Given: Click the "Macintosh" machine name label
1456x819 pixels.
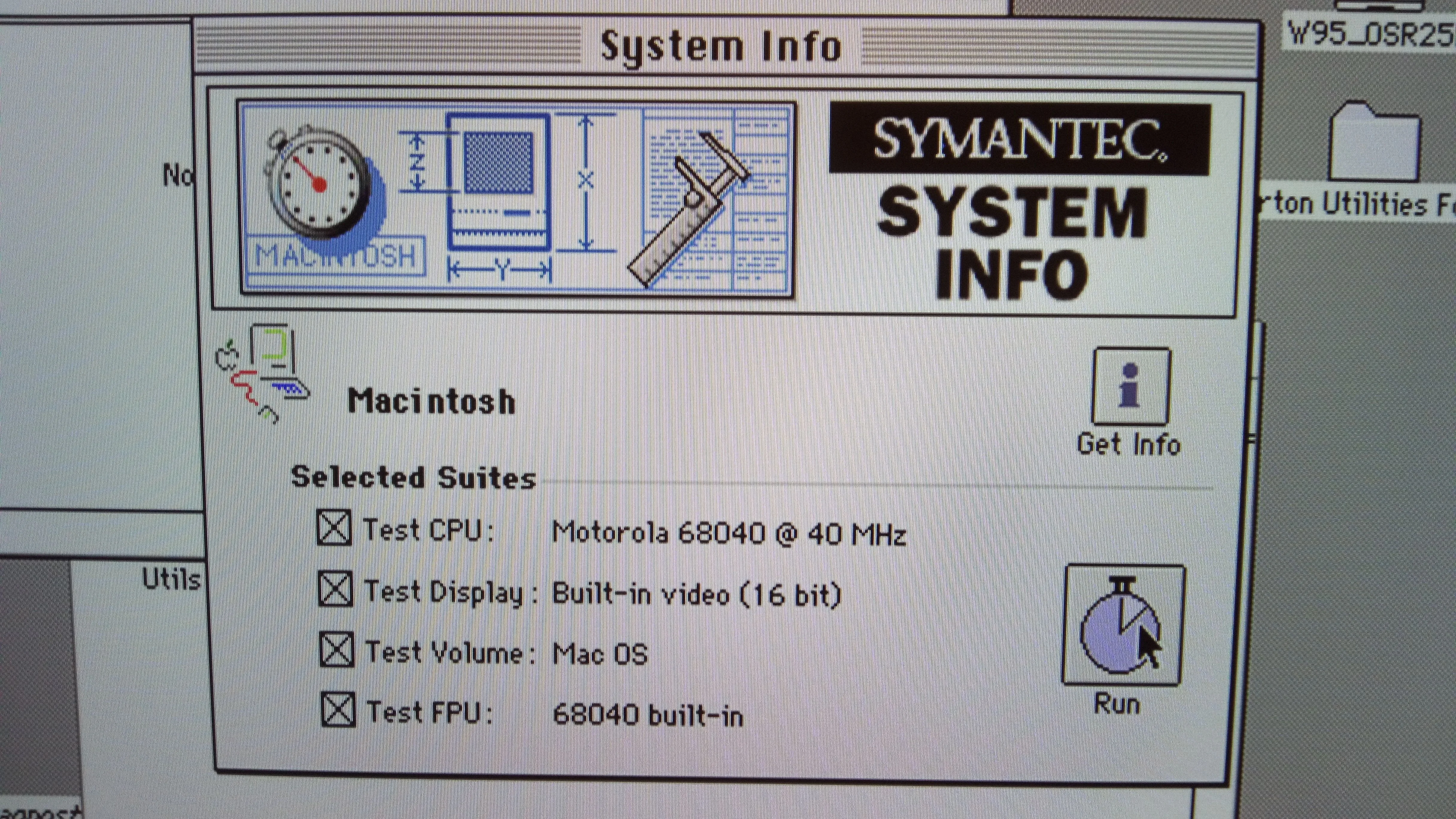Looking at the screenshot, I should point(432,402).
